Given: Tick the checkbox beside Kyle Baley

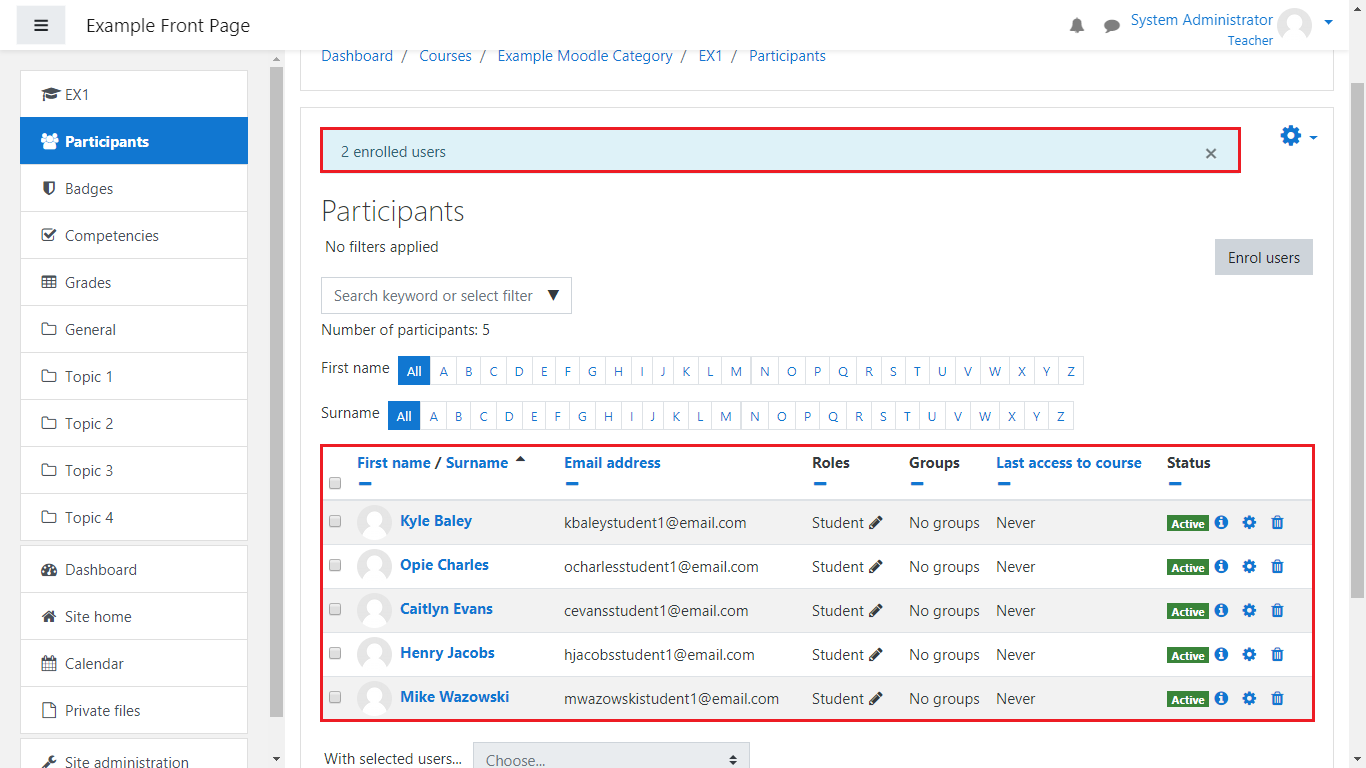Looking at the screenshot, I should pos(335,521).
